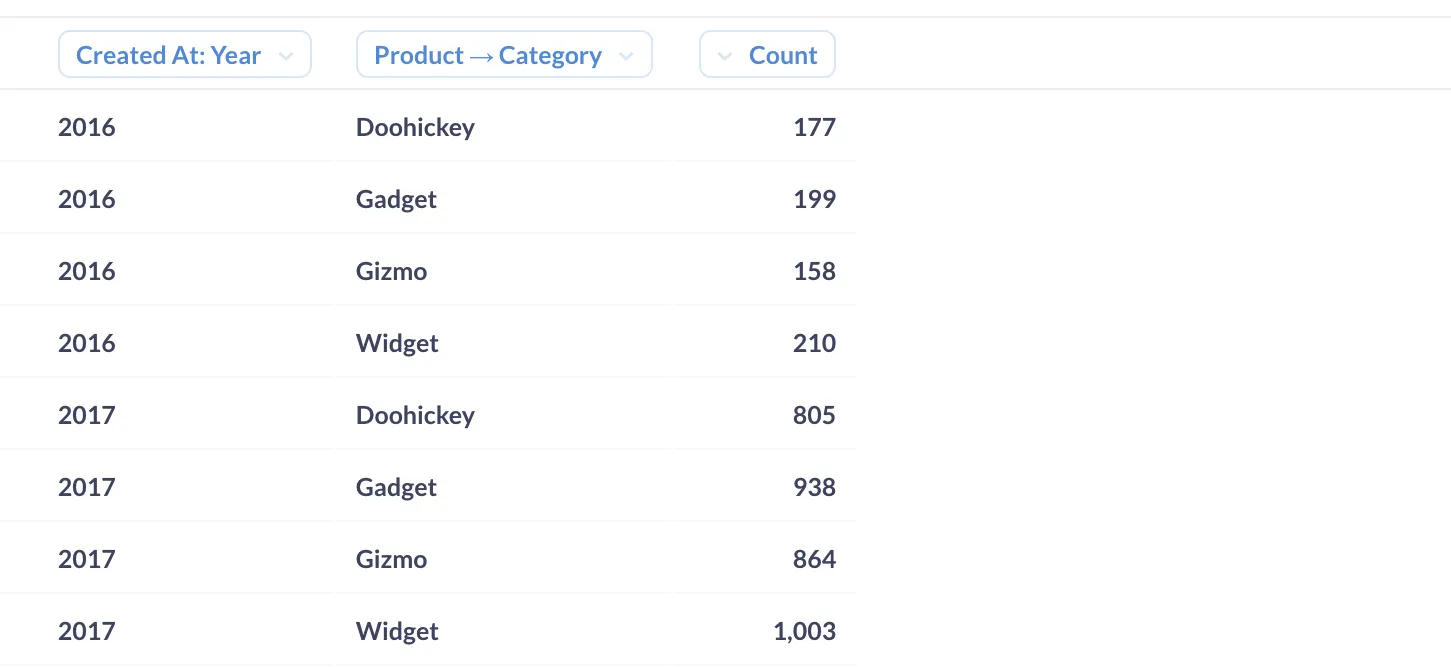The width and height of the screenshot is (1451, 667).
Task: Open the Product → Category column options
Action: coord(504,54)
